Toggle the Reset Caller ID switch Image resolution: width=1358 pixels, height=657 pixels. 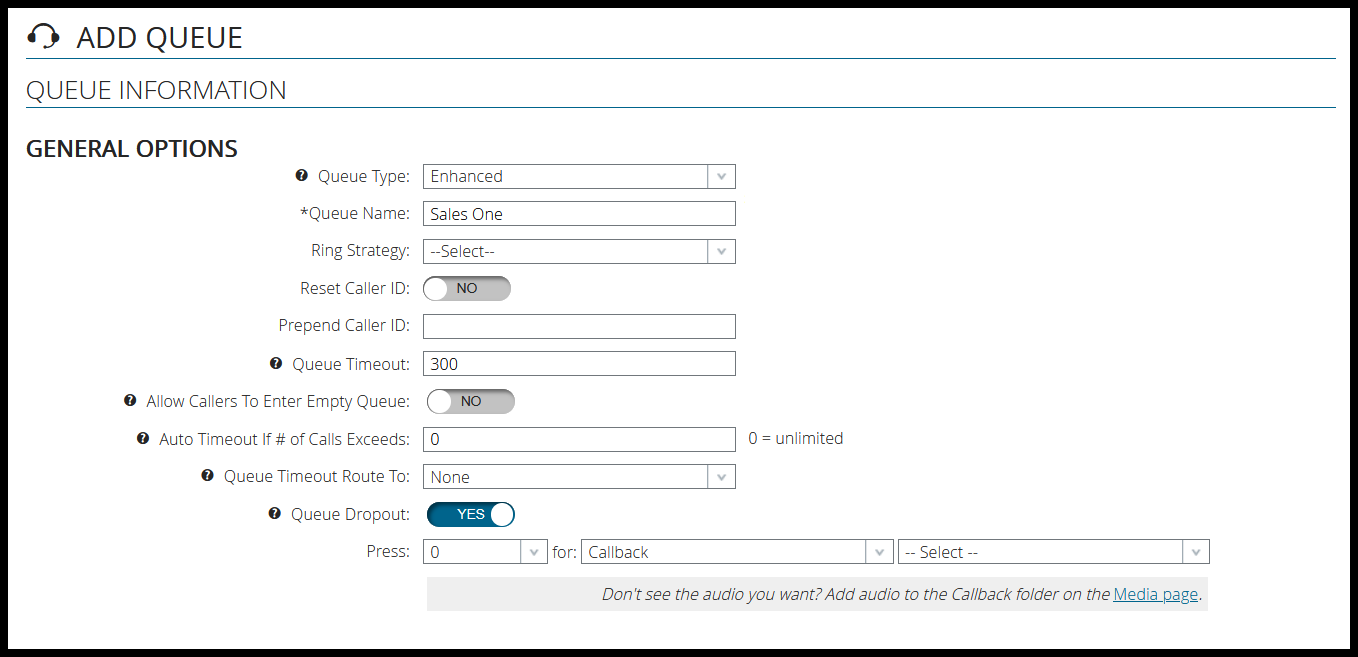tap(467, 289)
